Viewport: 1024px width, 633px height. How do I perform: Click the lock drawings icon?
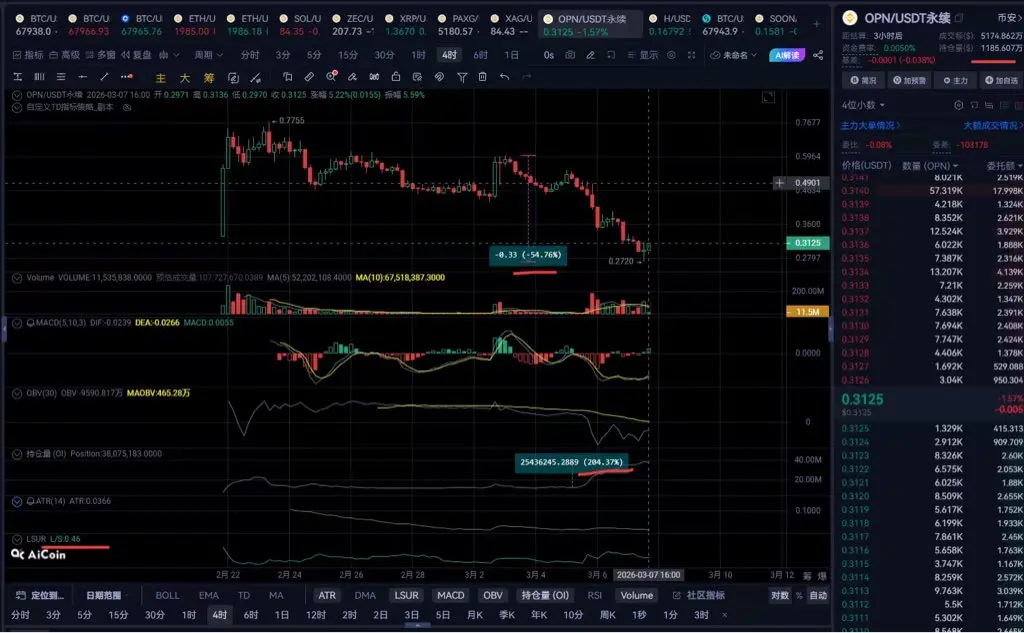coord(396,77)
